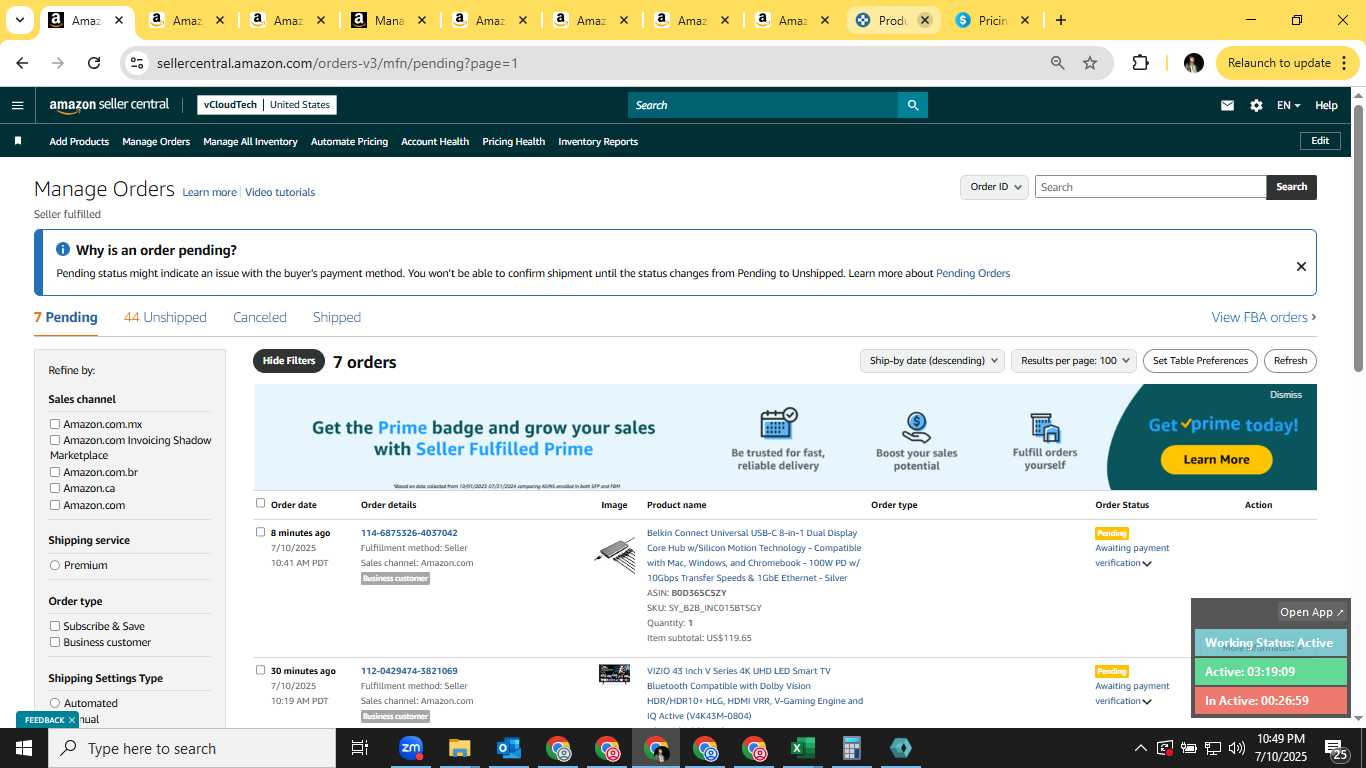Check the Subscribe & Save order type
The height and width of the screenshot is (768, 1366).
(55, 626)
